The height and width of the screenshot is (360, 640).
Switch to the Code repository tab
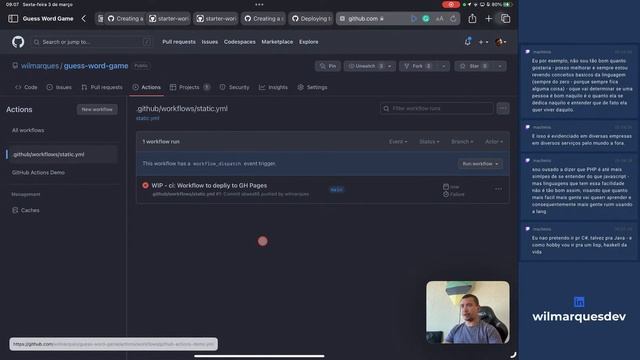point(26,87)
